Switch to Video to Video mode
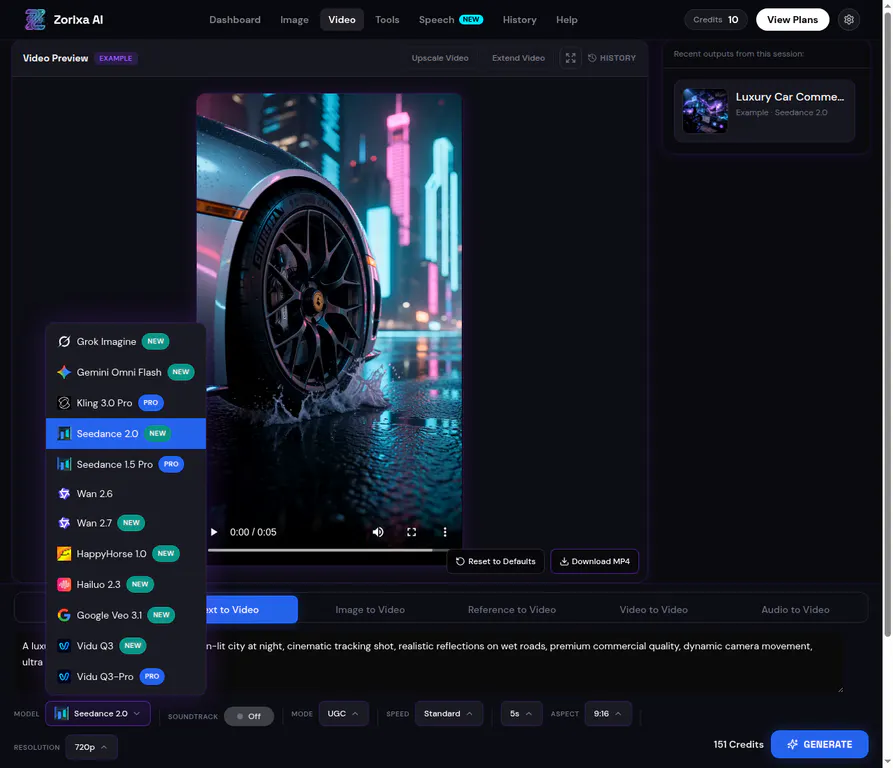This screenshot has height=768, width=893. click(653, 610)
